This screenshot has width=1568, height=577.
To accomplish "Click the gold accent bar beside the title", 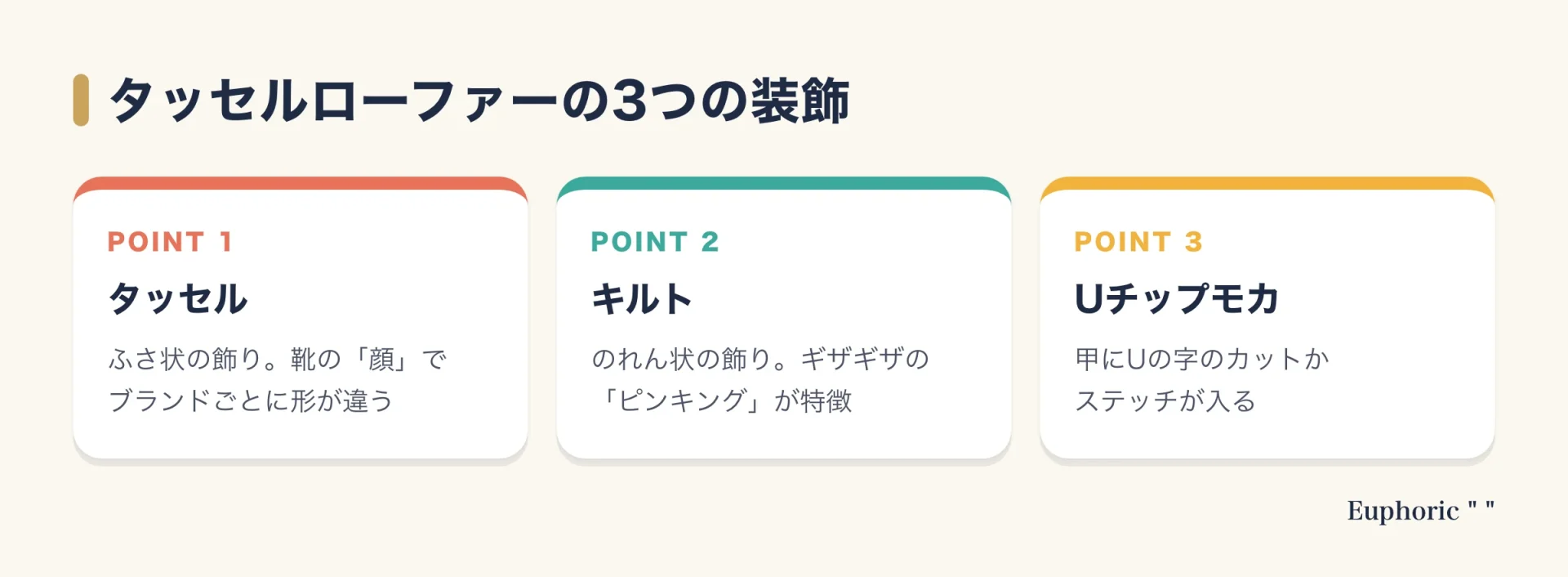I will click(x=81, y=100).
